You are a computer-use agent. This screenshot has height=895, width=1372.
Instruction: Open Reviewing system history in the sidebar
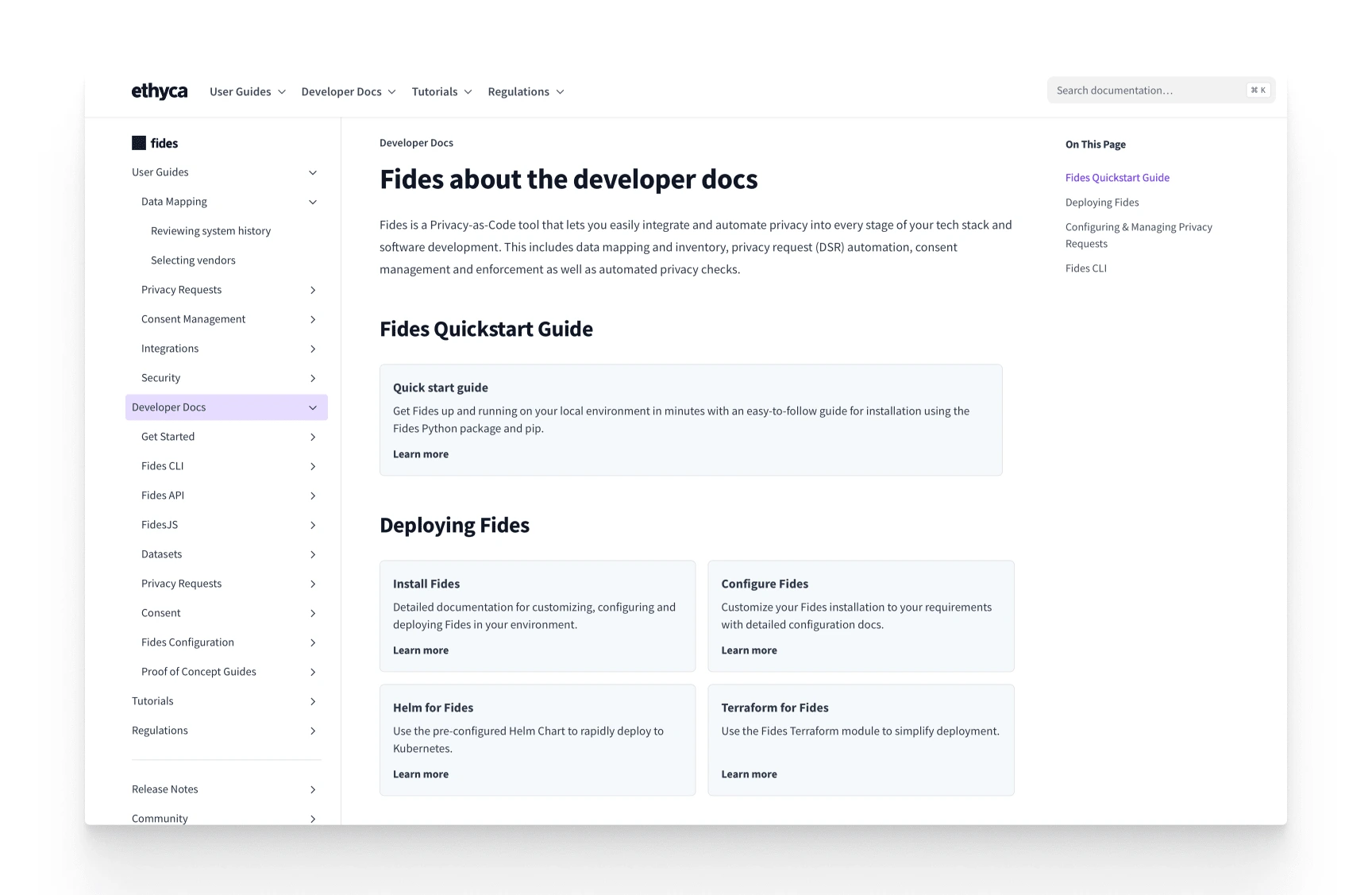click(210, 231)
